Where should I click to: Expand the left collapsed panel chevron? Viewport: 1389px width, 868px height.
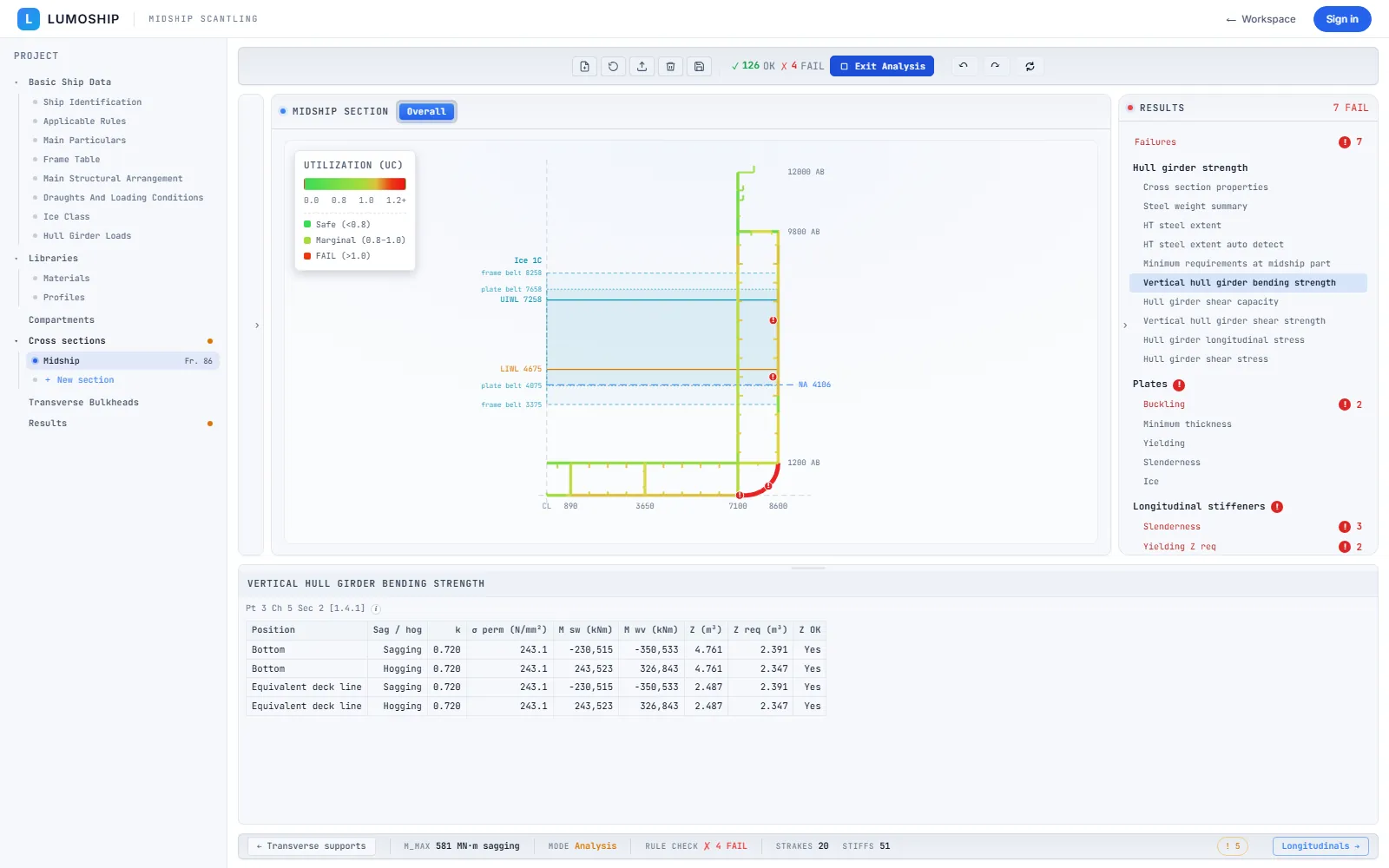(256, 325)
